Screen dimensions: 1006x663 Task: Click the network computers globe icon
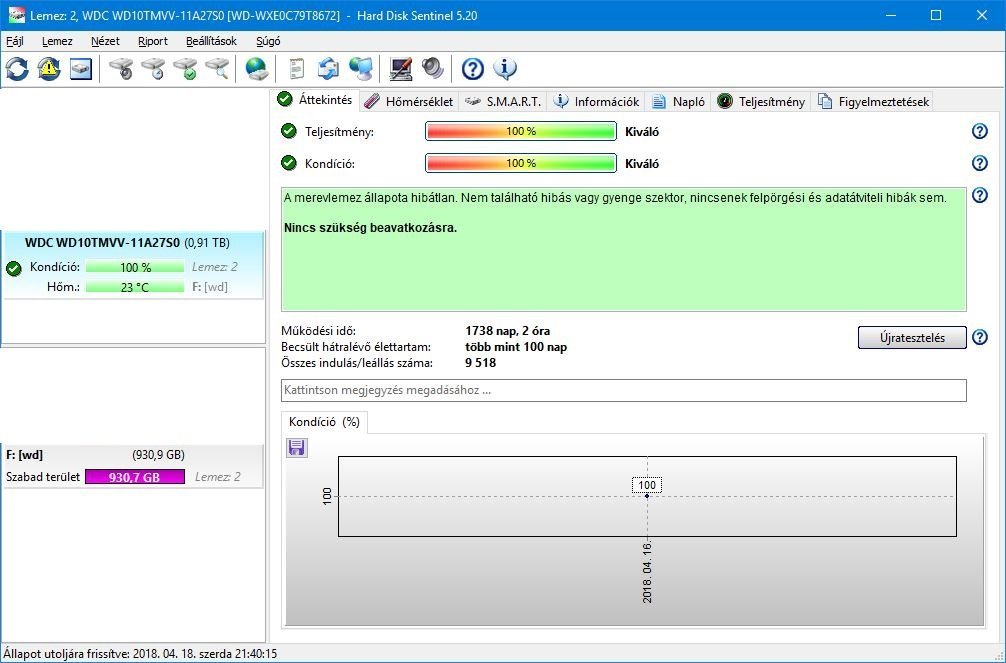pyautogui.click(x=361, y=69)
